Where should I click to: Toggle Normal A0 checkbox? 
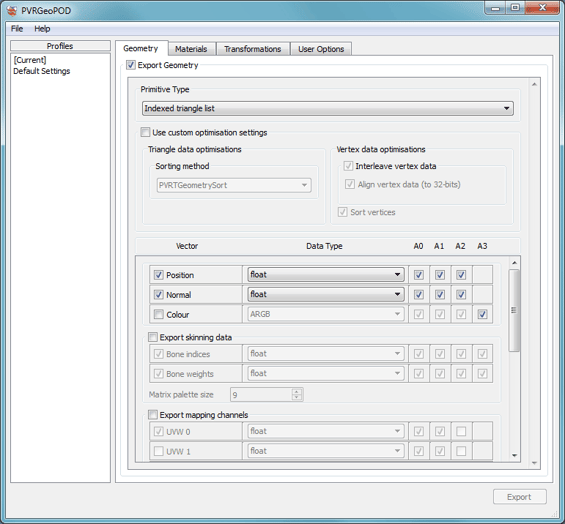418,295
